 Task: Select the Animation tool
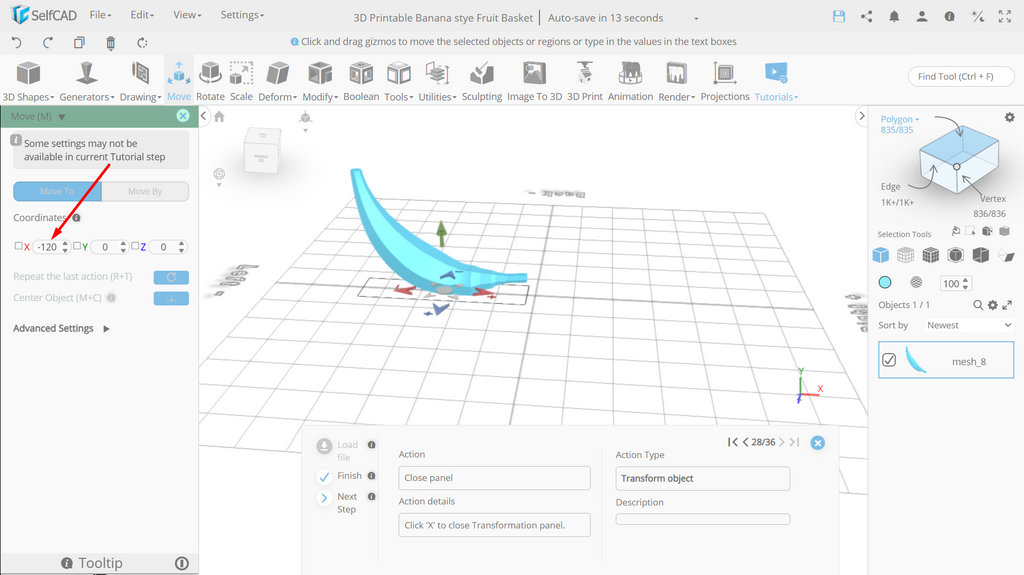click(x=630, y=80)
